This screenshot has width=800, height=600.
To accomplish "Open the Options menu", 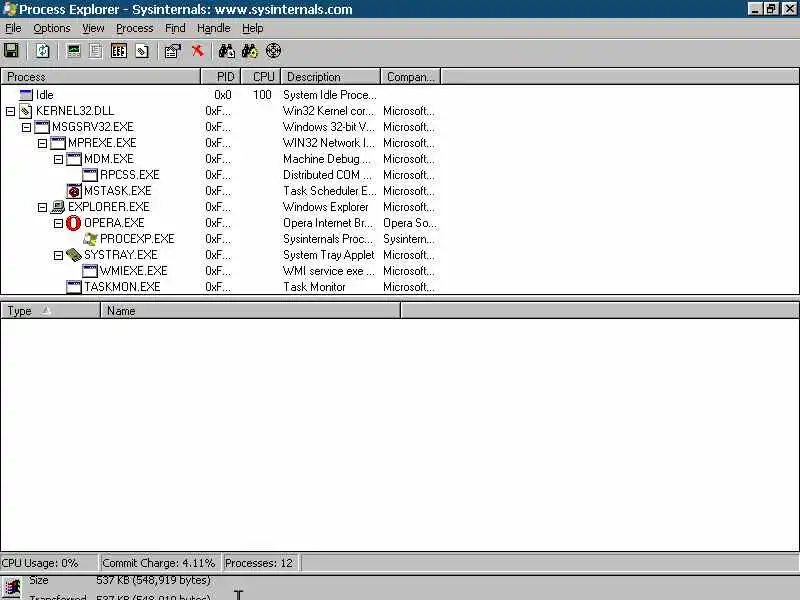I will (x=52, y=28).
